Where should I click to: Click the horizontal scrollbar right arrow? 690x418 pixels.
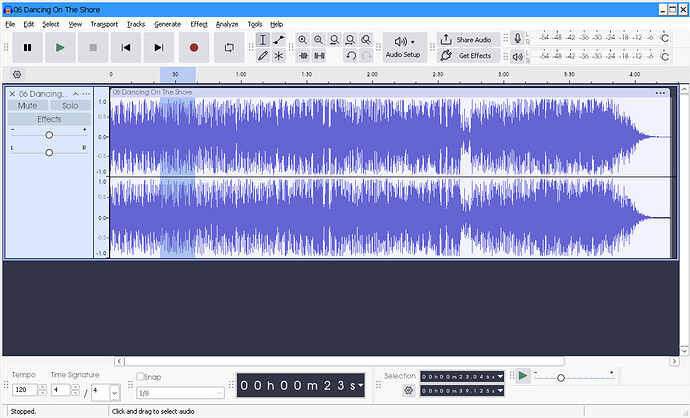675,361
